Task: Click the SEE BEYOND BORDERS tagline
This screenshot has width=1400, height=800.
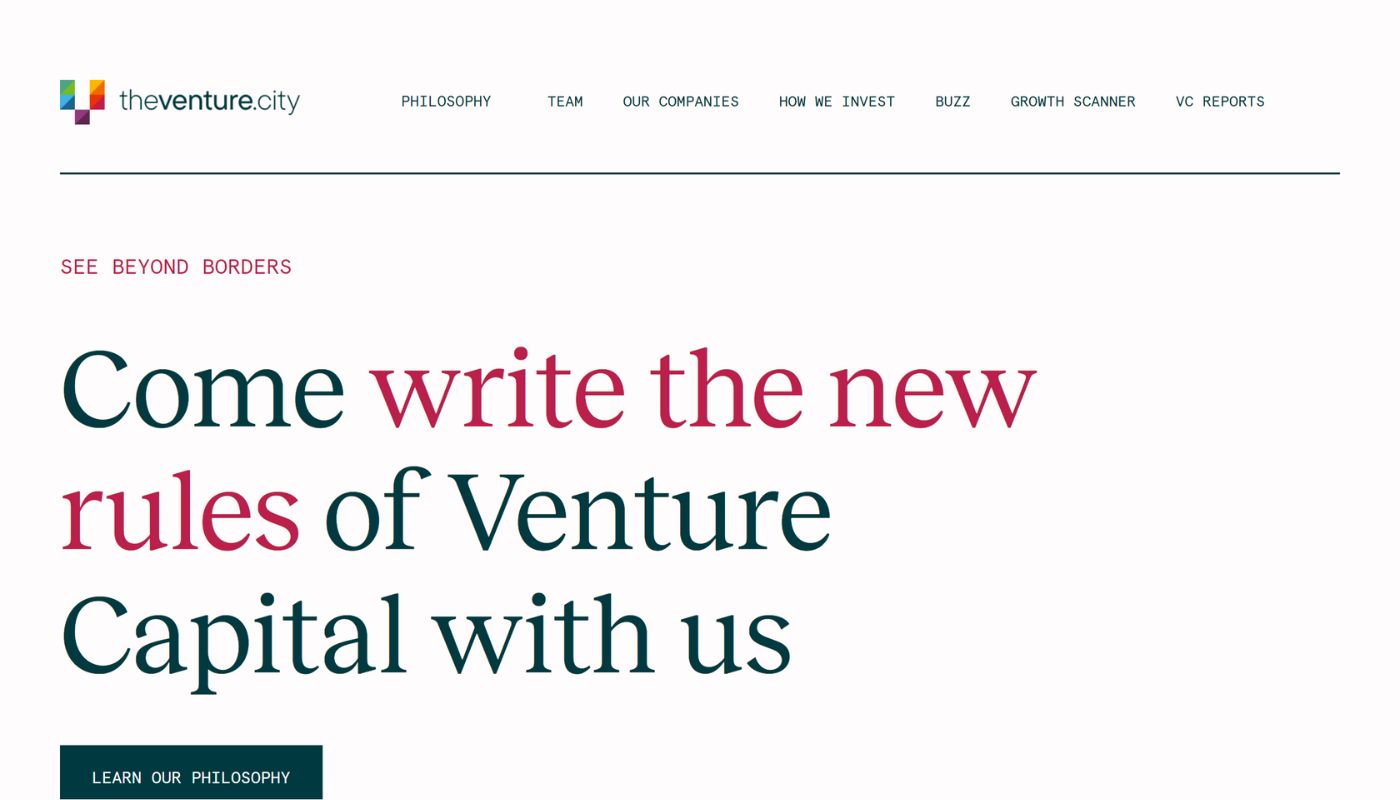Action: click(x=175, y=266)
